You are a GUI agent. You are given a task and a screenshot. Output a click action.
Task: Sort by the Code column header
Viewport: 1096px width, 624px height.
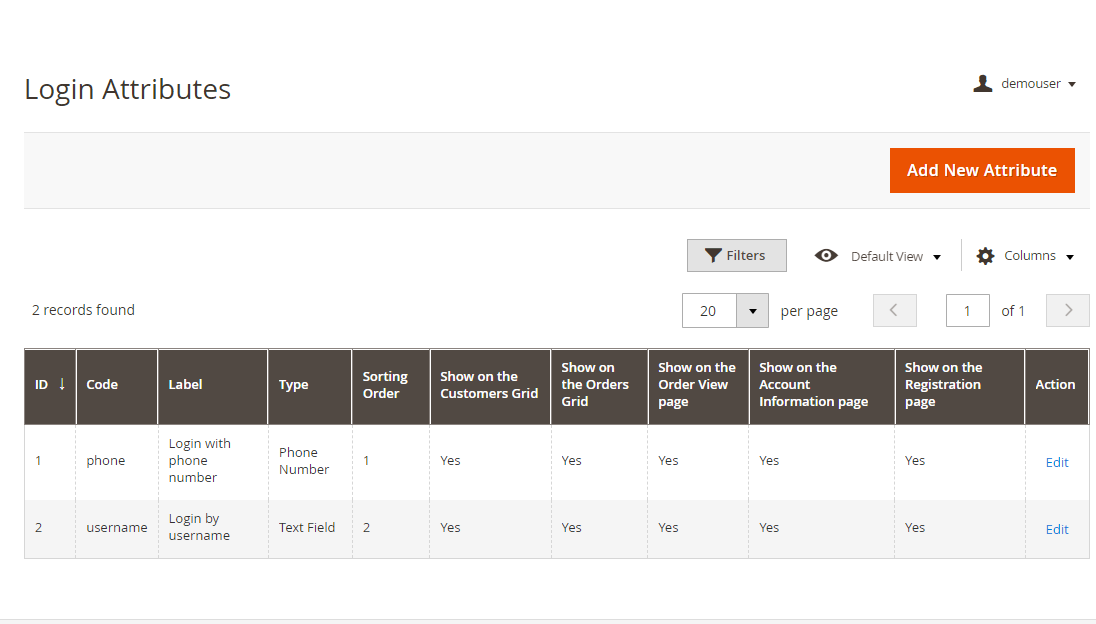117,386
